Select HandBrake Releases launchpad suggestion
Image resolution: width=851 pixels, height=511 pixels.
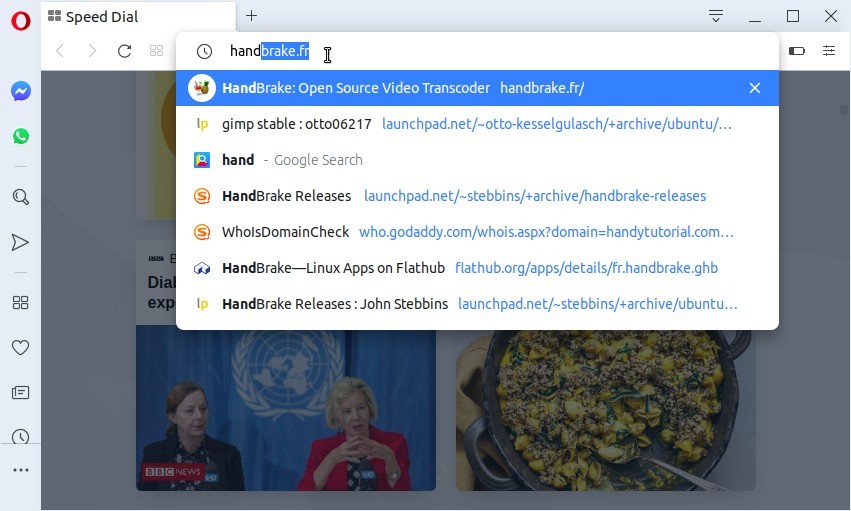tap(477, 196)
